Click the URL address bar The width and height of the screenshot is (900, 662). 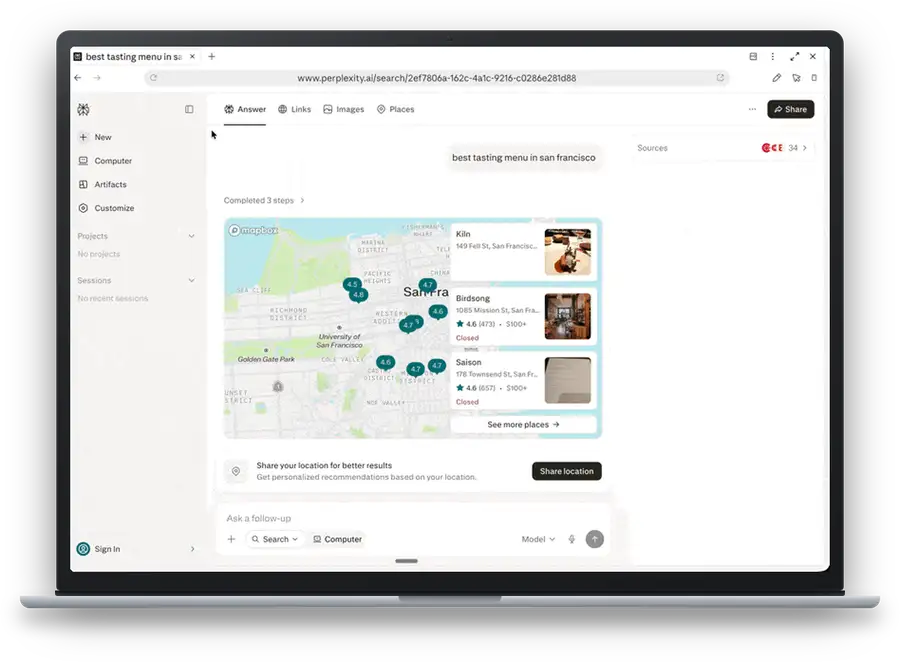tap(436, 78)
